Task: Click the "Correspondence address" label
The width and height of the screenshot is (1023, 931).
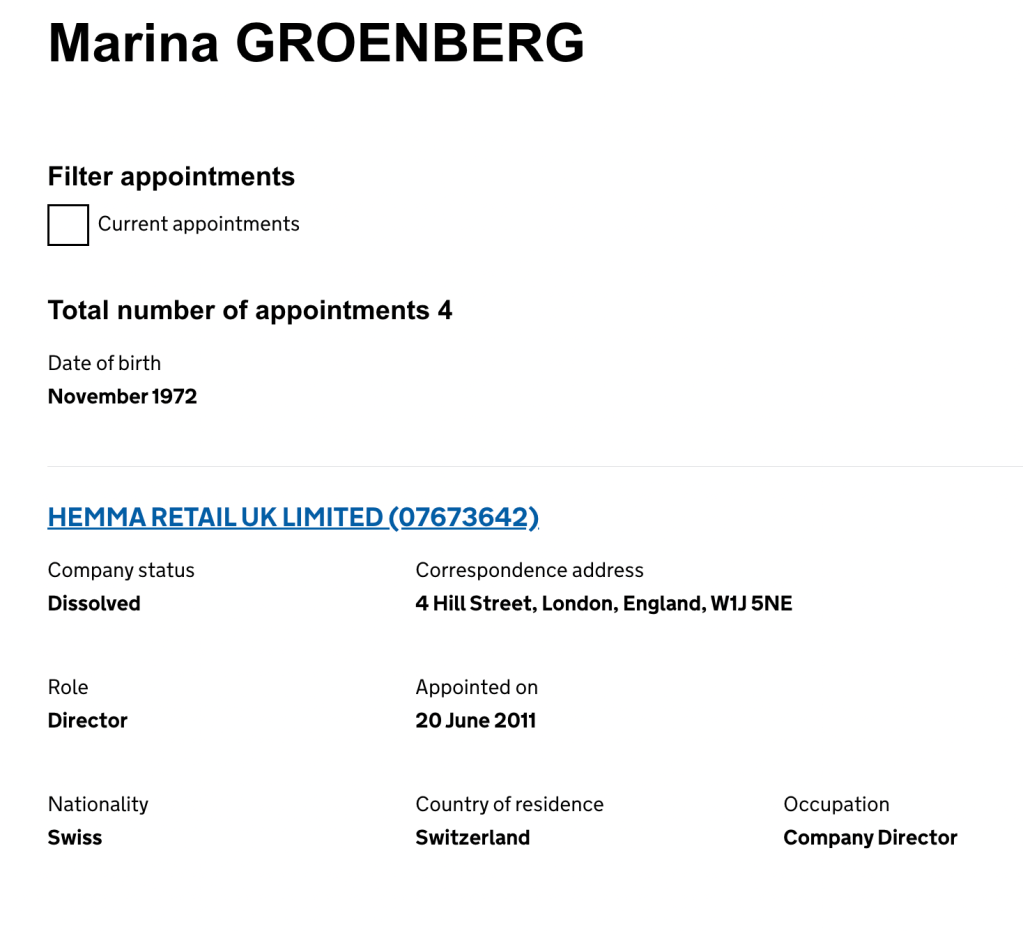Action: point(529,570)
